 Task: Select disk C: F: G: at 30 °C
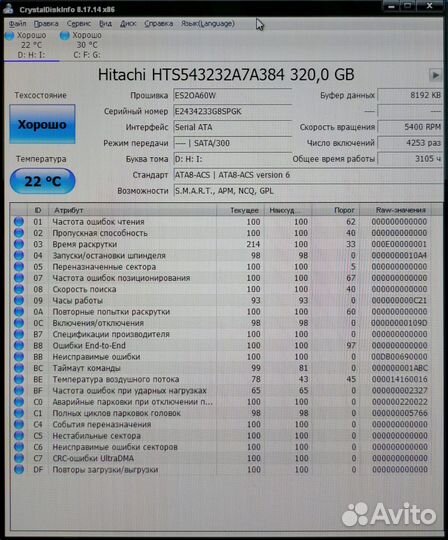[x=82, y=45]
